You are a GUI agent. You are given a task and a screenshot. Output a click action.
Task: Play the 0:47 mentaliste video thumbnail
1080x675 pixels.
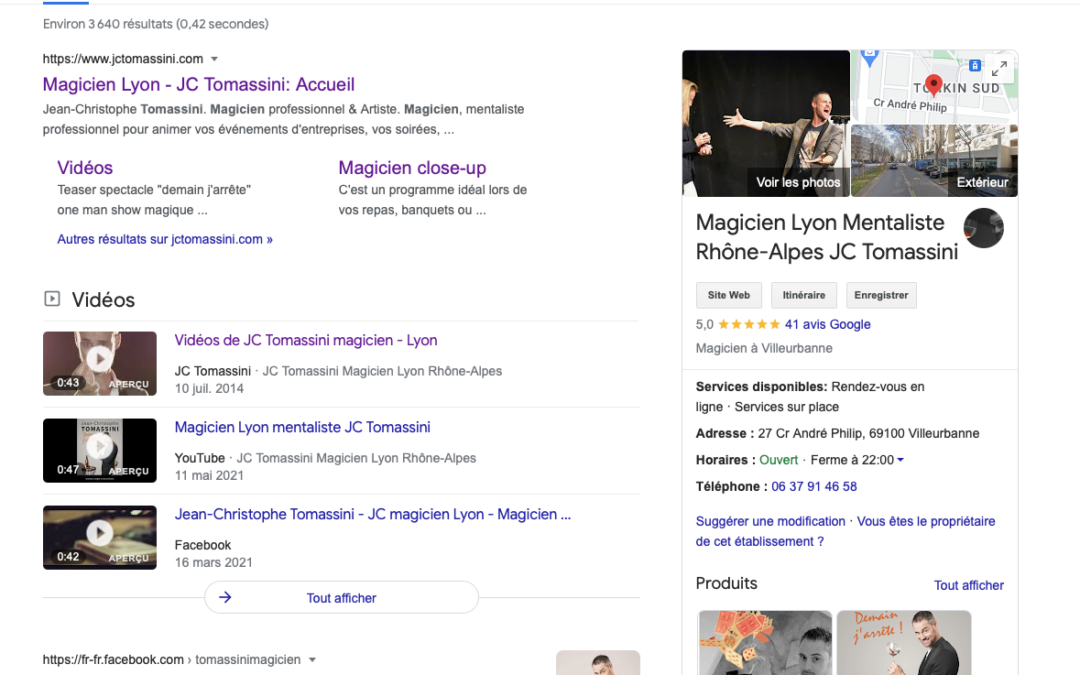coord(99,449)
